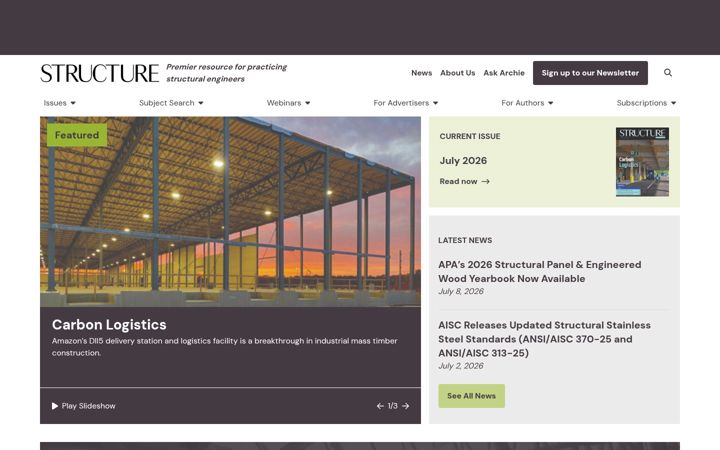Open the Carbon Logistics featured article title
720x450 pixels.
[x=109, y=325]
